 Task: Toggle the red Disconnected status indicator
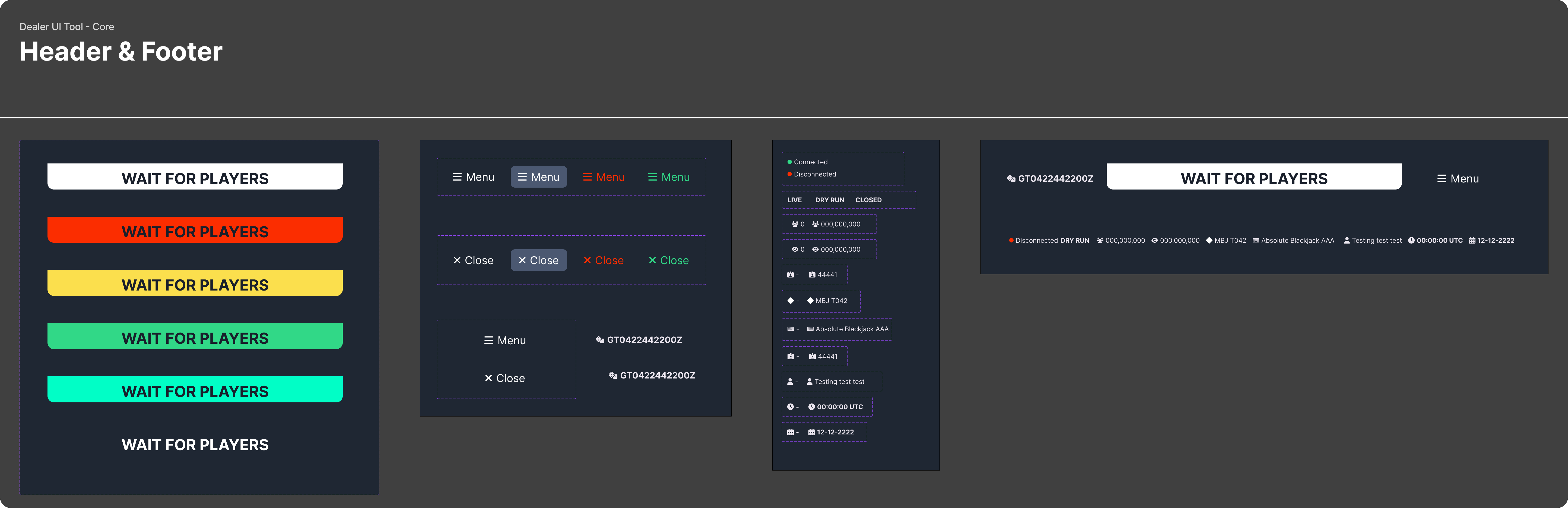tap(789, 174)
